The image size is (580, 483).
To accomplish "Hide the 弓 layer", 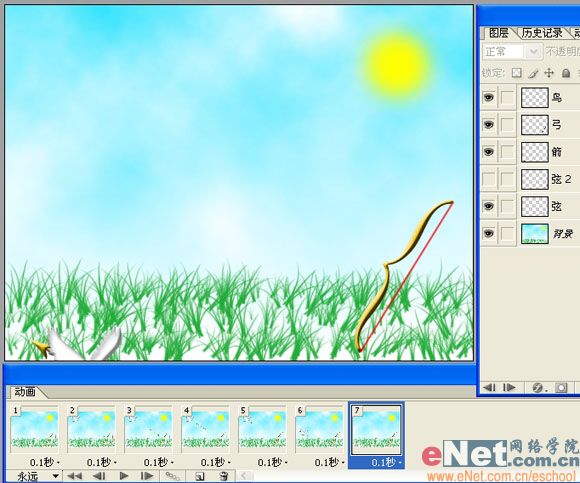I will 489,125.
